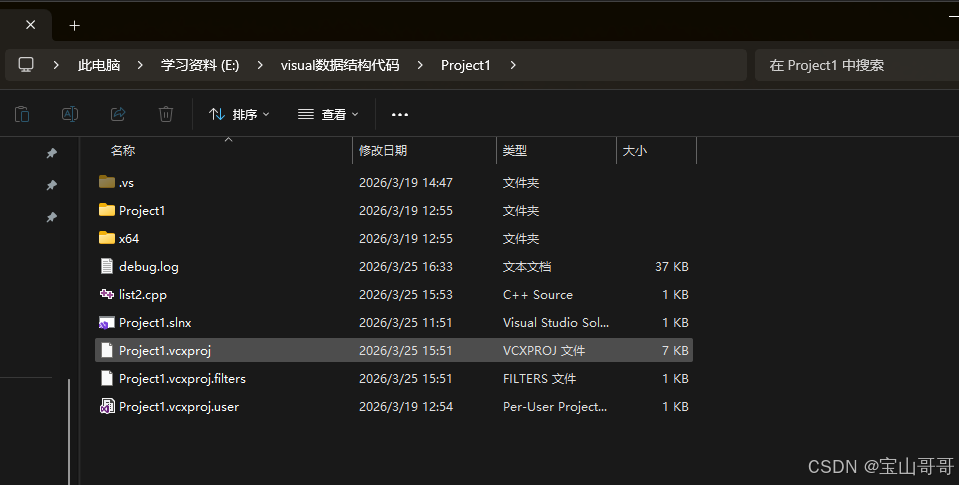Expand the chevron after Project1 breadcrumb
Screen dimensions: 959x485
pyautogui.click(x=513, y=65)
